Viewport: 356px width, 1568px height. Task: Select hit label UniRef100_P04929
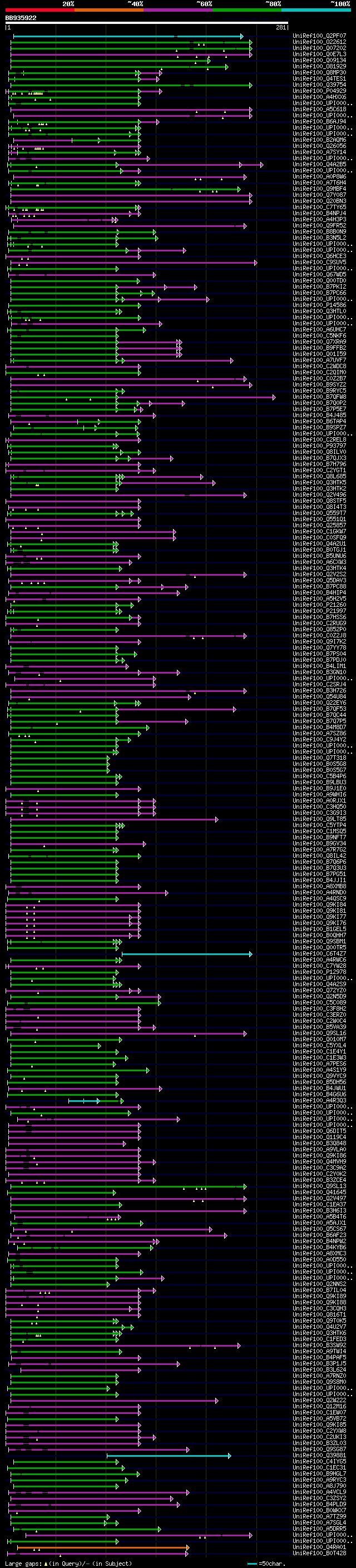[x=319, y=91]
